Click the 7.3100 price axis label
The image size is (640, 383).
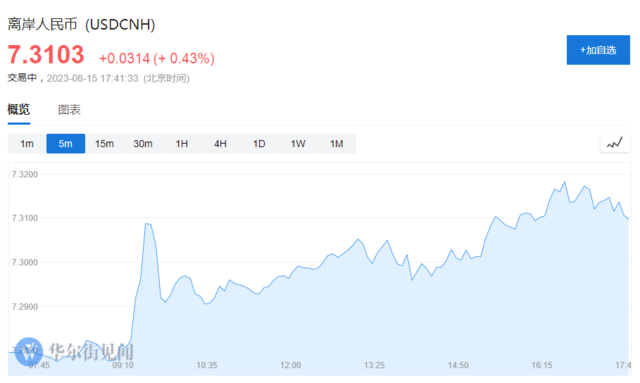click(x=25, y=218)
